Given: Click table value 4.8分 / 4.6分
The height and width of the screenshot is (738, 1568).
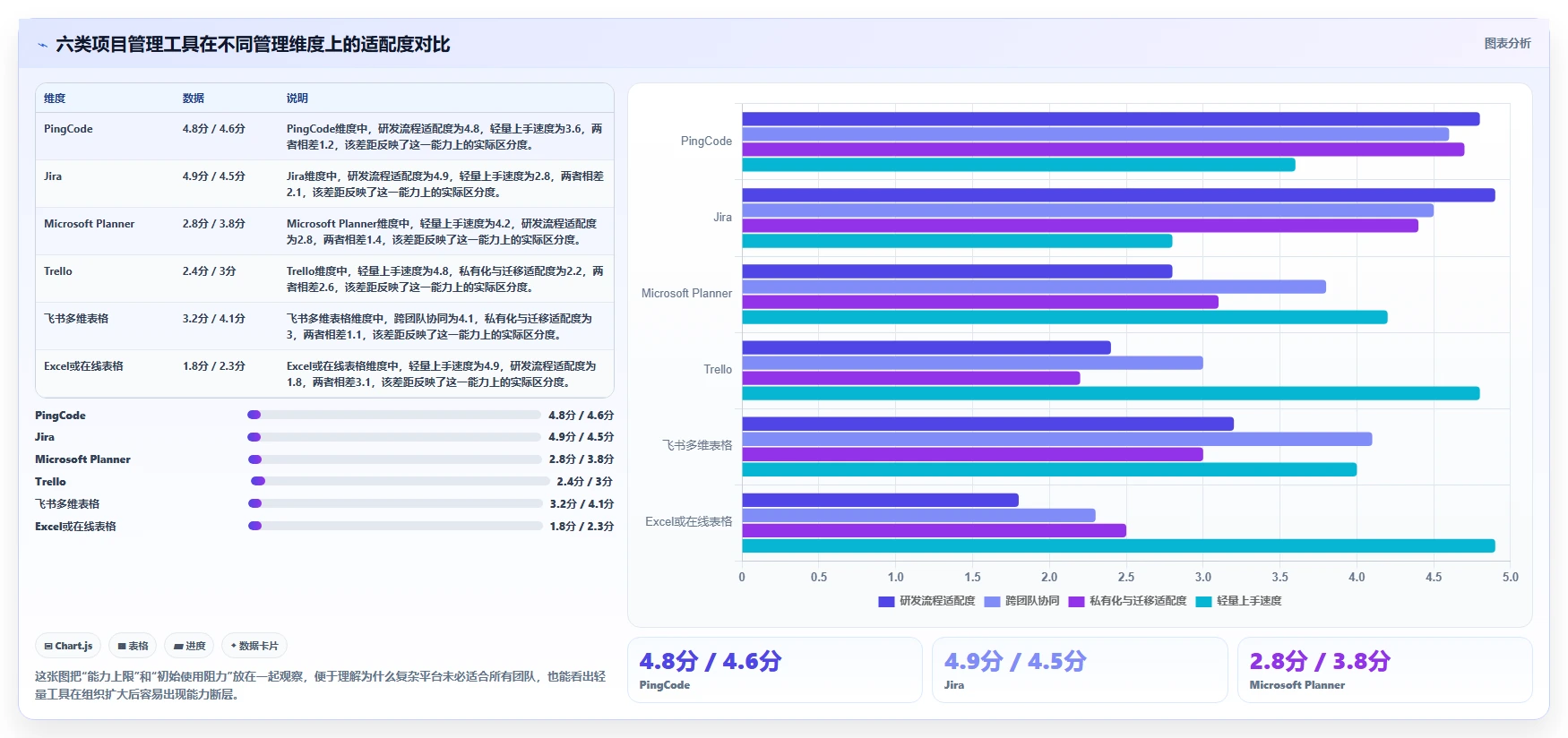Looking at the screenshot, I should point(214,129).
